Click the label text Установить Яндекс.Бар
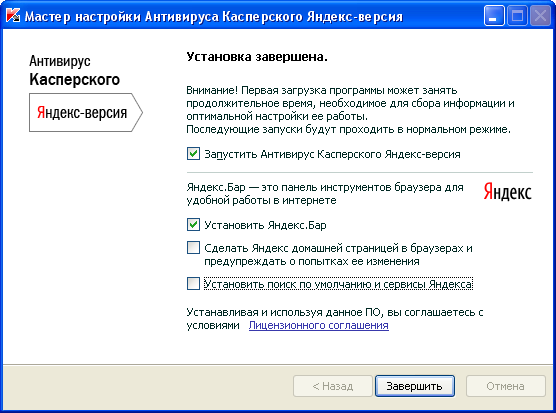This screenshot has height=413, width=556. [265, 225]
